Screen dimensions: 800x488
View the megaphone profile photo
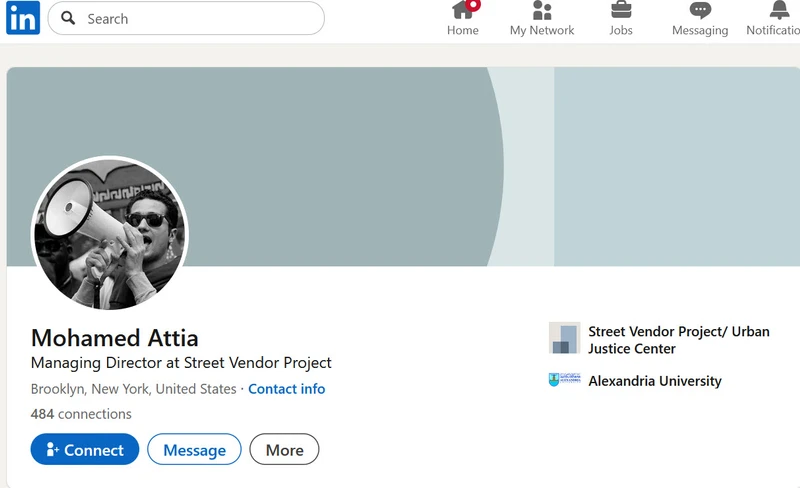click(110, 233)
